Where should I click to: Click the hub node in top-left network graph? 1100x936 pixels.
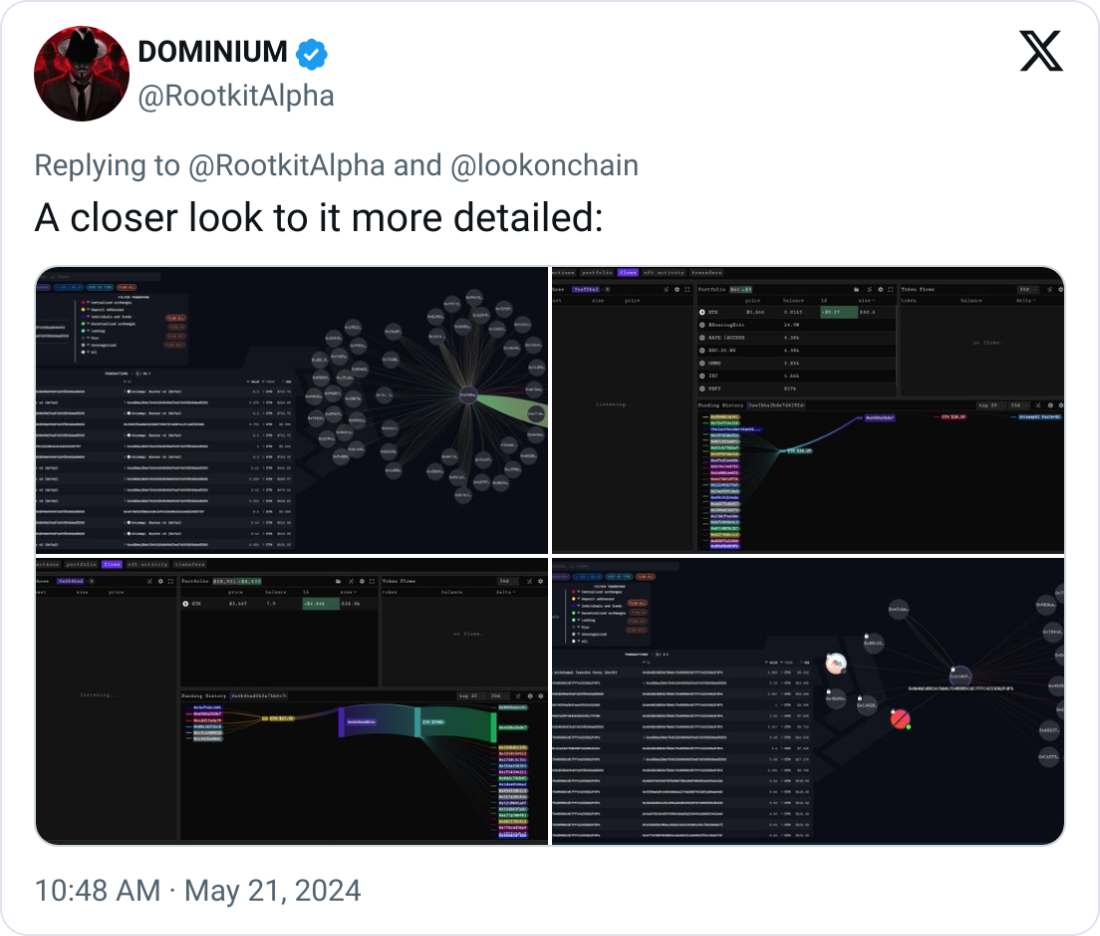(x=468, y=396)
